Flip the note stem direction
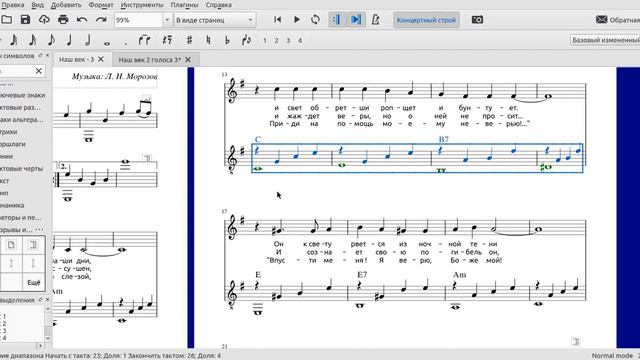Viewport: 640px width, 360px height. coord(246,40)
